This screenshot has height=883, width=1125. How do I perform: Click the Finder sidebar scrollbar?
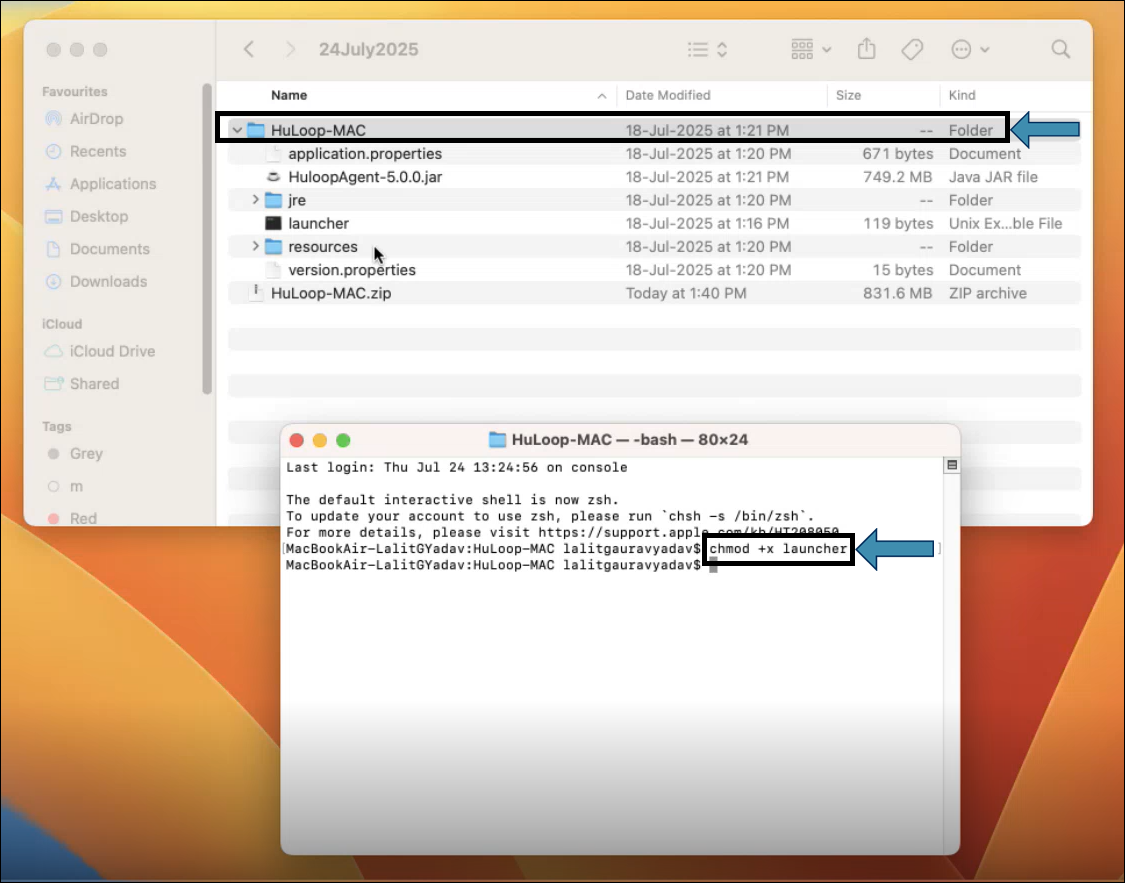point(207,240)
